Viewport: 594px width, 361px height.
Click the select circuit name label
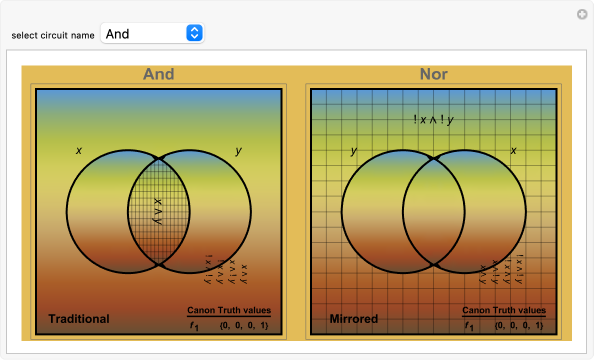(x=53, y=35)
